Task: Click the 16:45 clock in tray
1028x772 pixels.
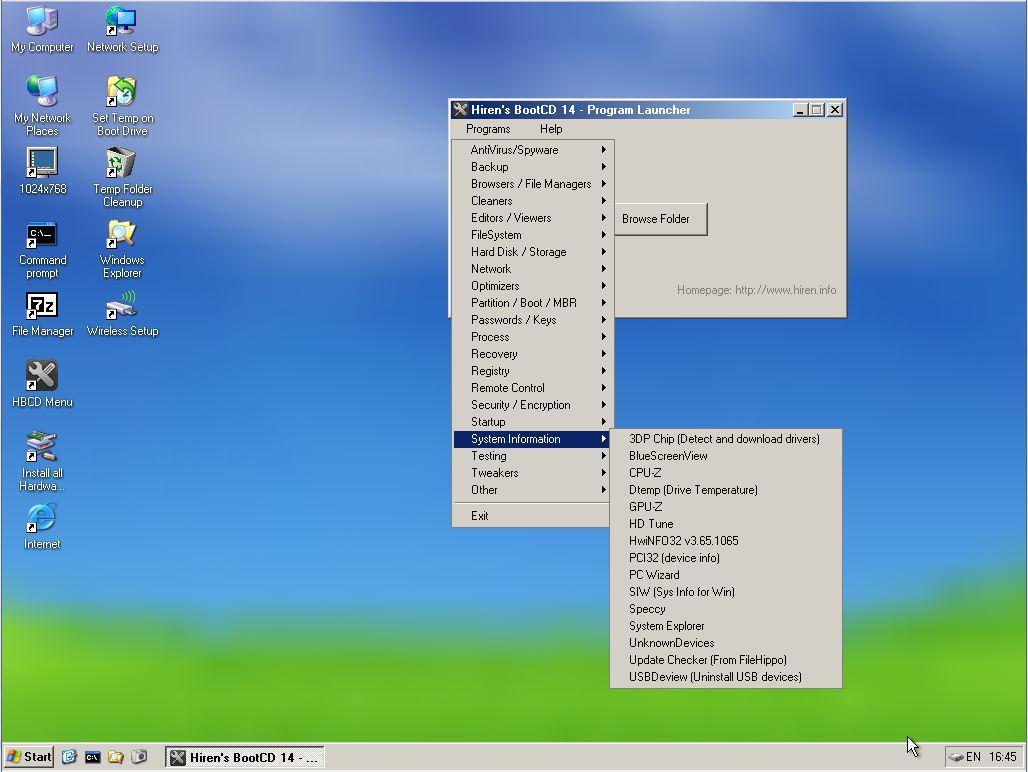Action: pos(1002,757)
